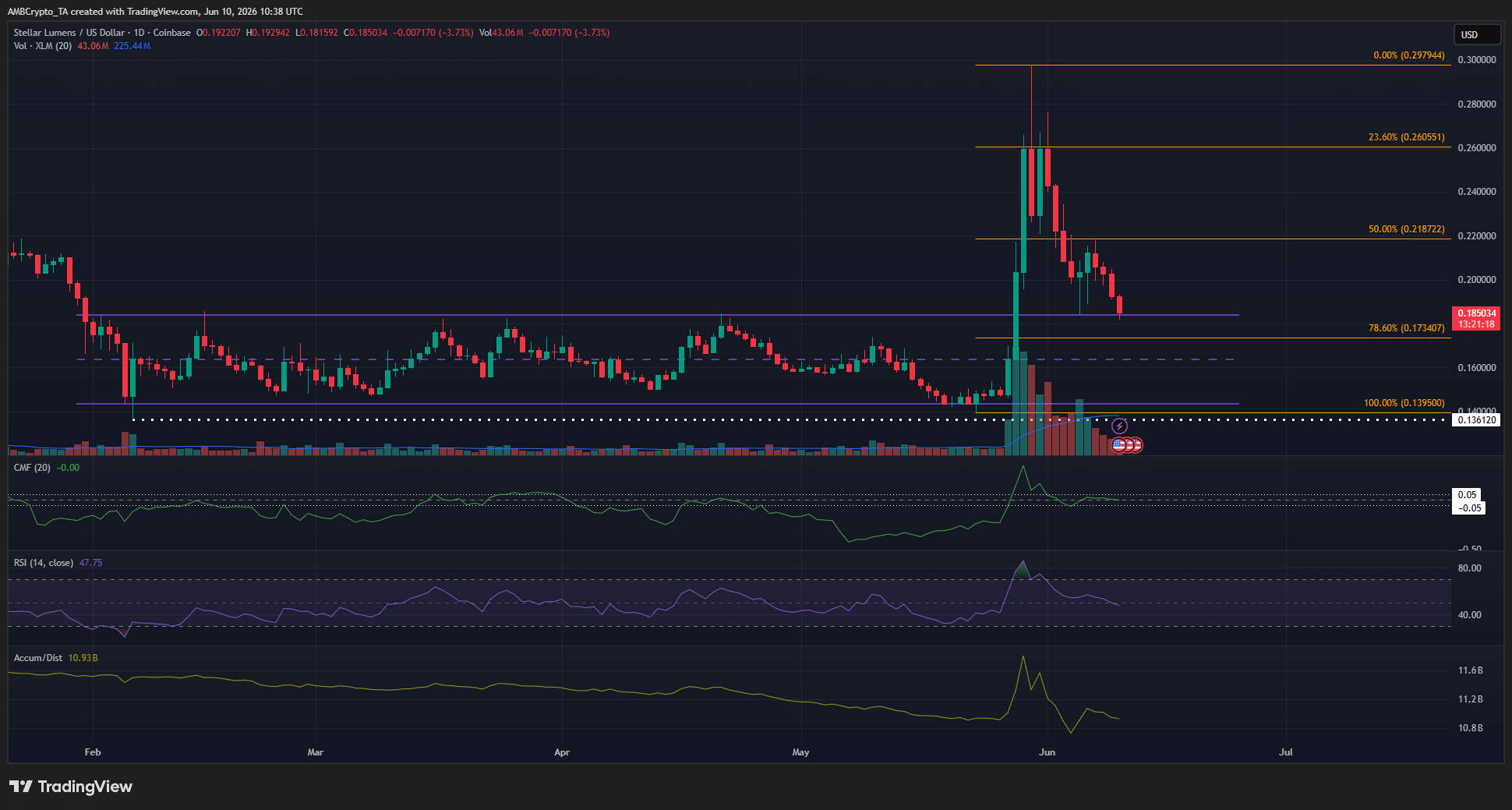Screen dimensions: 1512x810
Task: Select the CMF (20) indicator label
Action: [x=32, y=468]
